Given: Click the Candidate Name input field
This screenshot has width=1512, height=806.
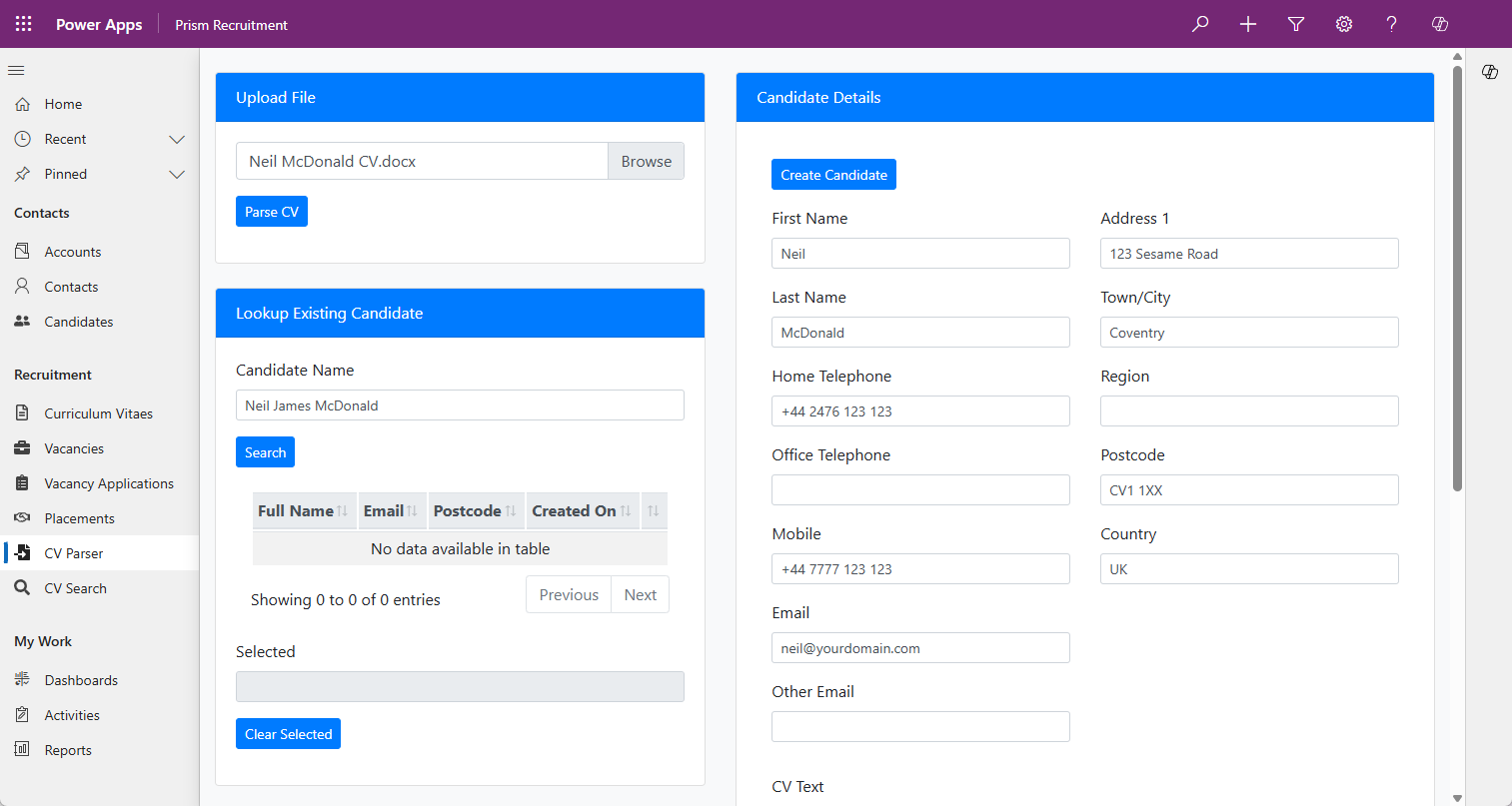Looking at the screenshot, I should pos(460,405).
